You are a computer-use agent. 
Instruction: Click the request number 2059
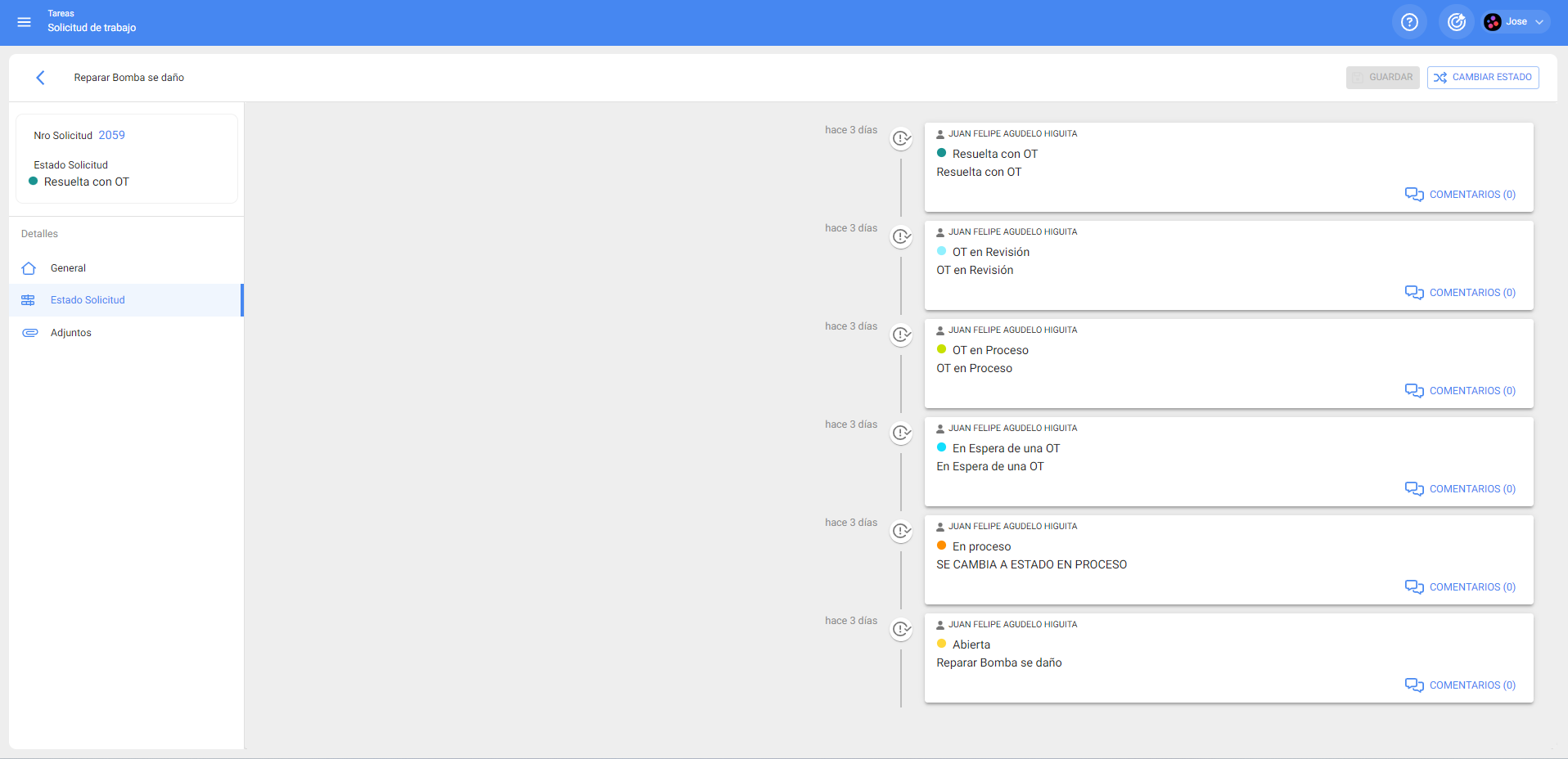click(x=112, y=136)
